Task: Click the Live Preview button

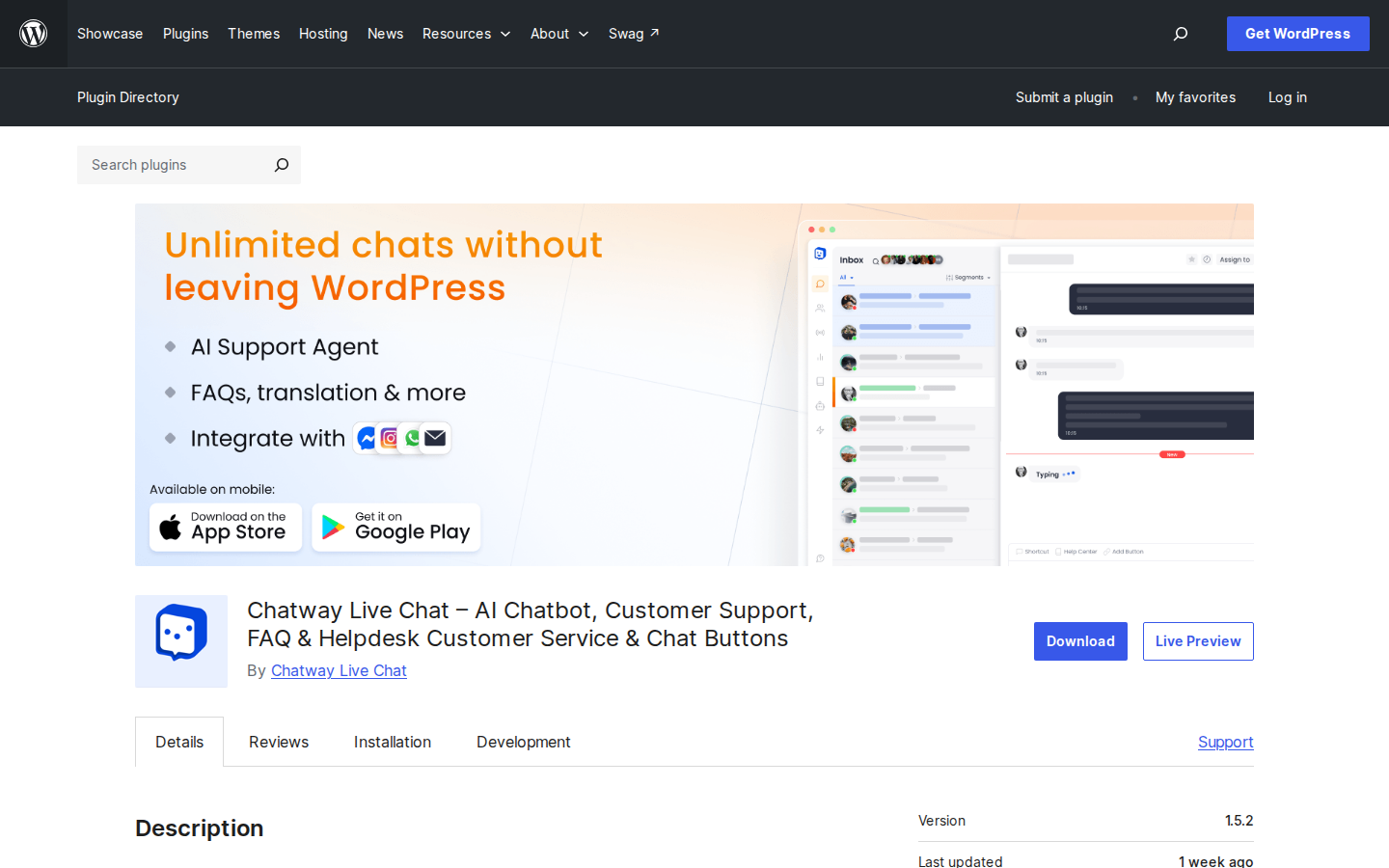Action: [1198, 641]
